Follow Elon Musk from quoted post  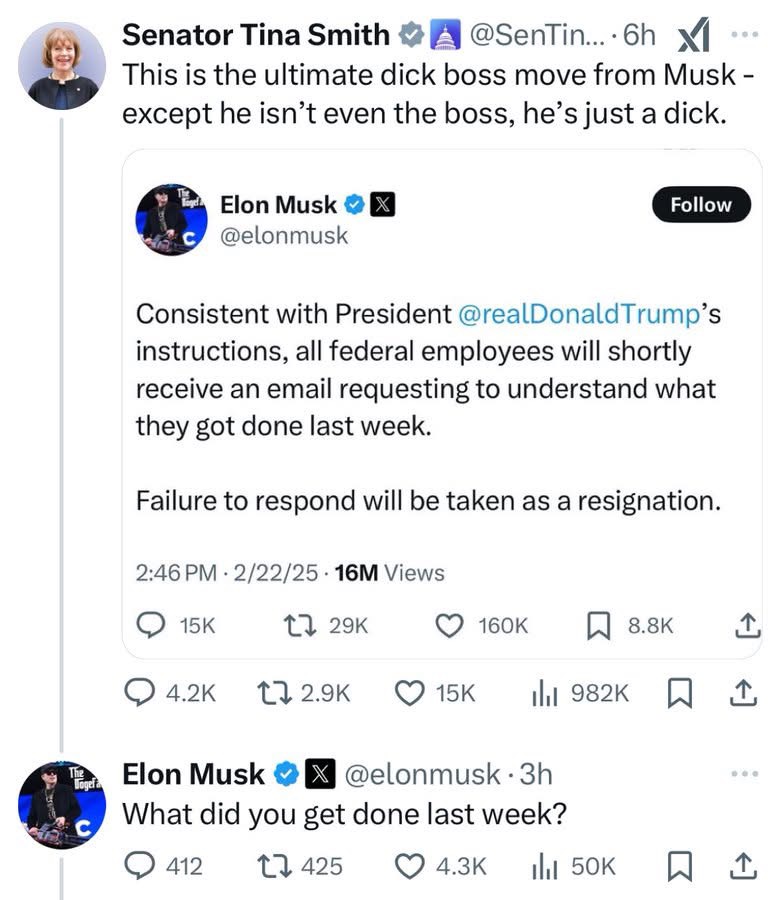point(700,204)
